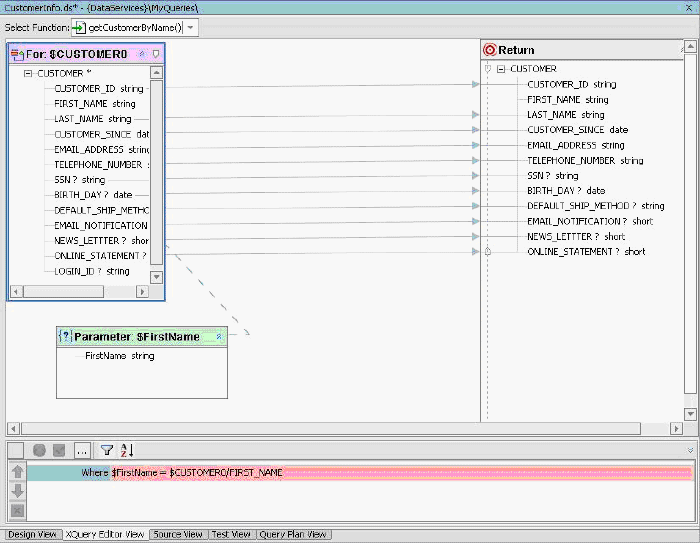Image resolution: width=700 pixels, height=543 pixels.
Task: Click the Parameter $FirstName question-mark icon
Action: click(65, 336)
